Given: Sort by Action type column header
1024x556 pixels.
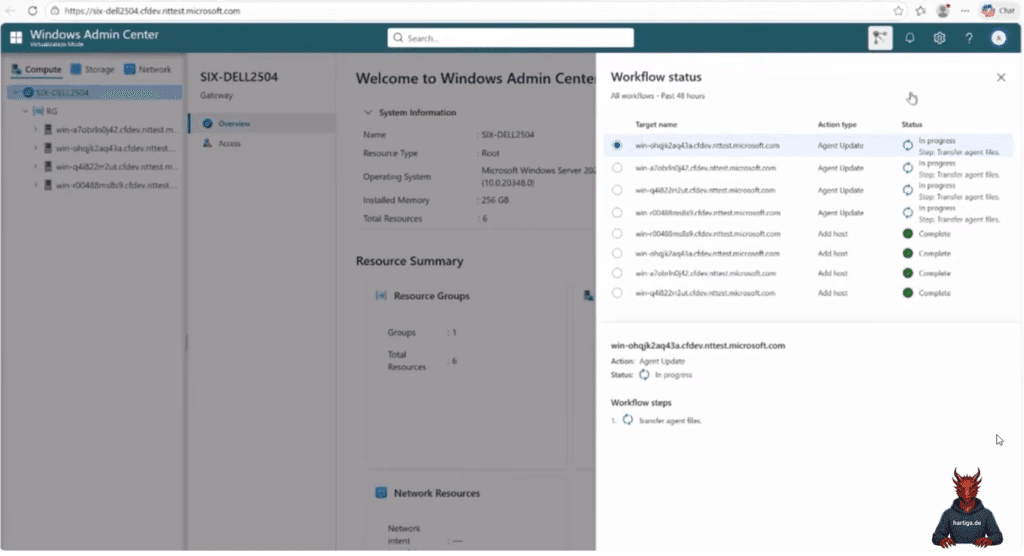Looking at the screenshot, I should click(837, 124).
